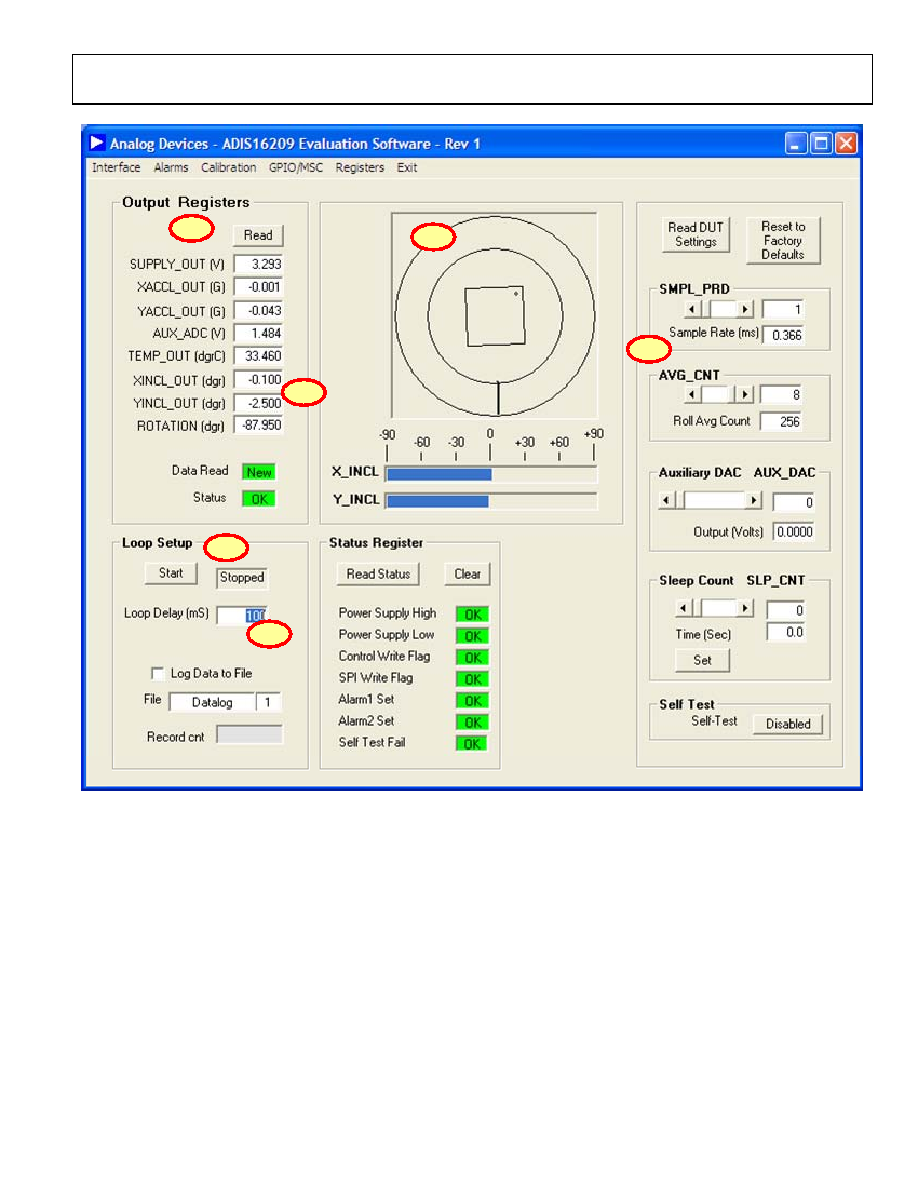Click the Sleep Count slider track
The height and width of the screenshot is (1188, 918).
pos(714,608)
